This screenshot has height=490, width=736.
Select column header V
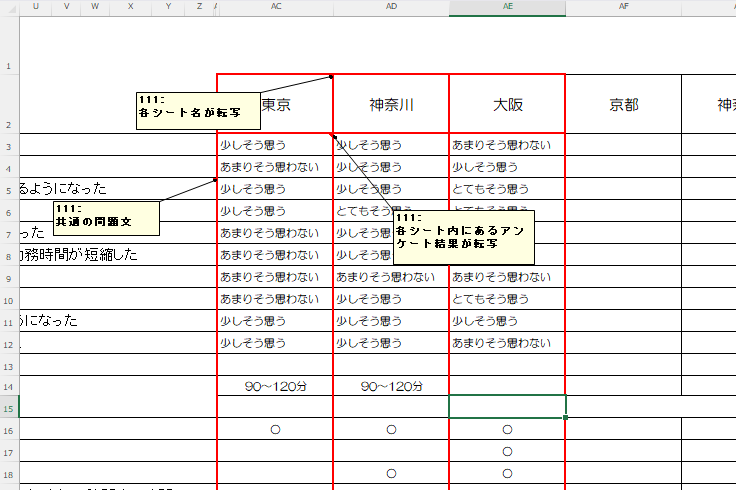66,7
